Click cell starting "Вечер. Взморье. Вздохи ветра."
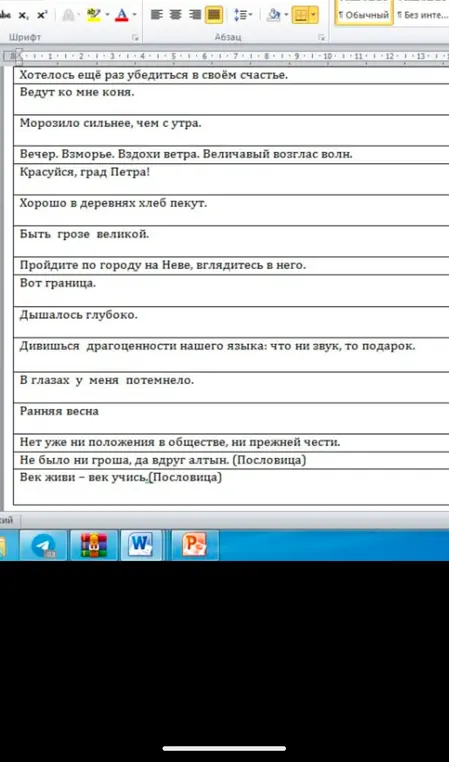 click(231, 155)
